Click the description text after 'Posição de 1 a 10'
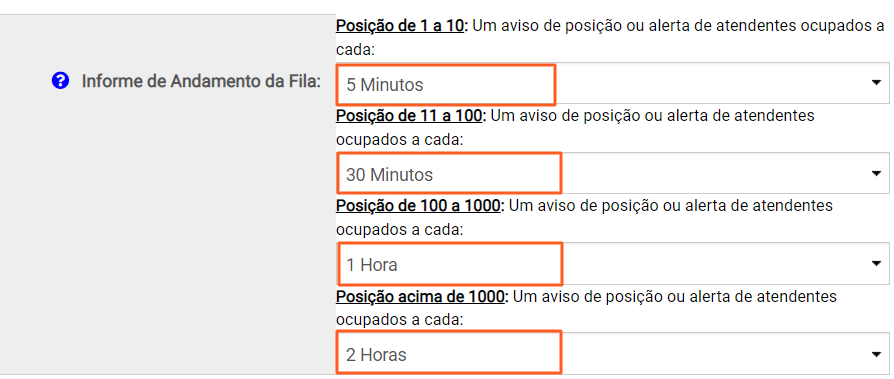894x379 pixels. pyautogui.click(x=610, y=38)
